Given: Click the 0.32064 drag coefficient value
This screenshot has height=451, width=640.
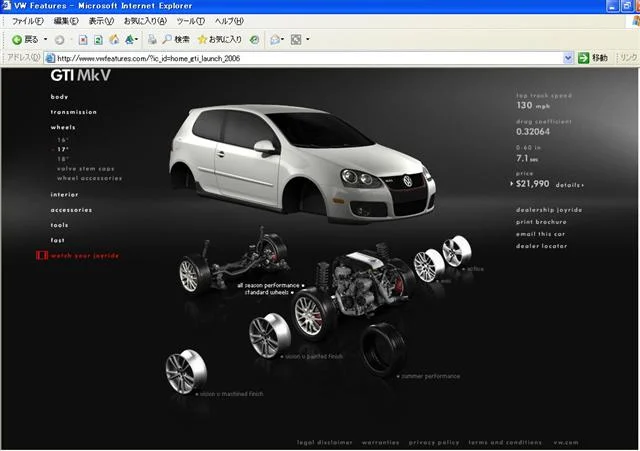Looking at the screenshot, I should [x=533, y=131].
